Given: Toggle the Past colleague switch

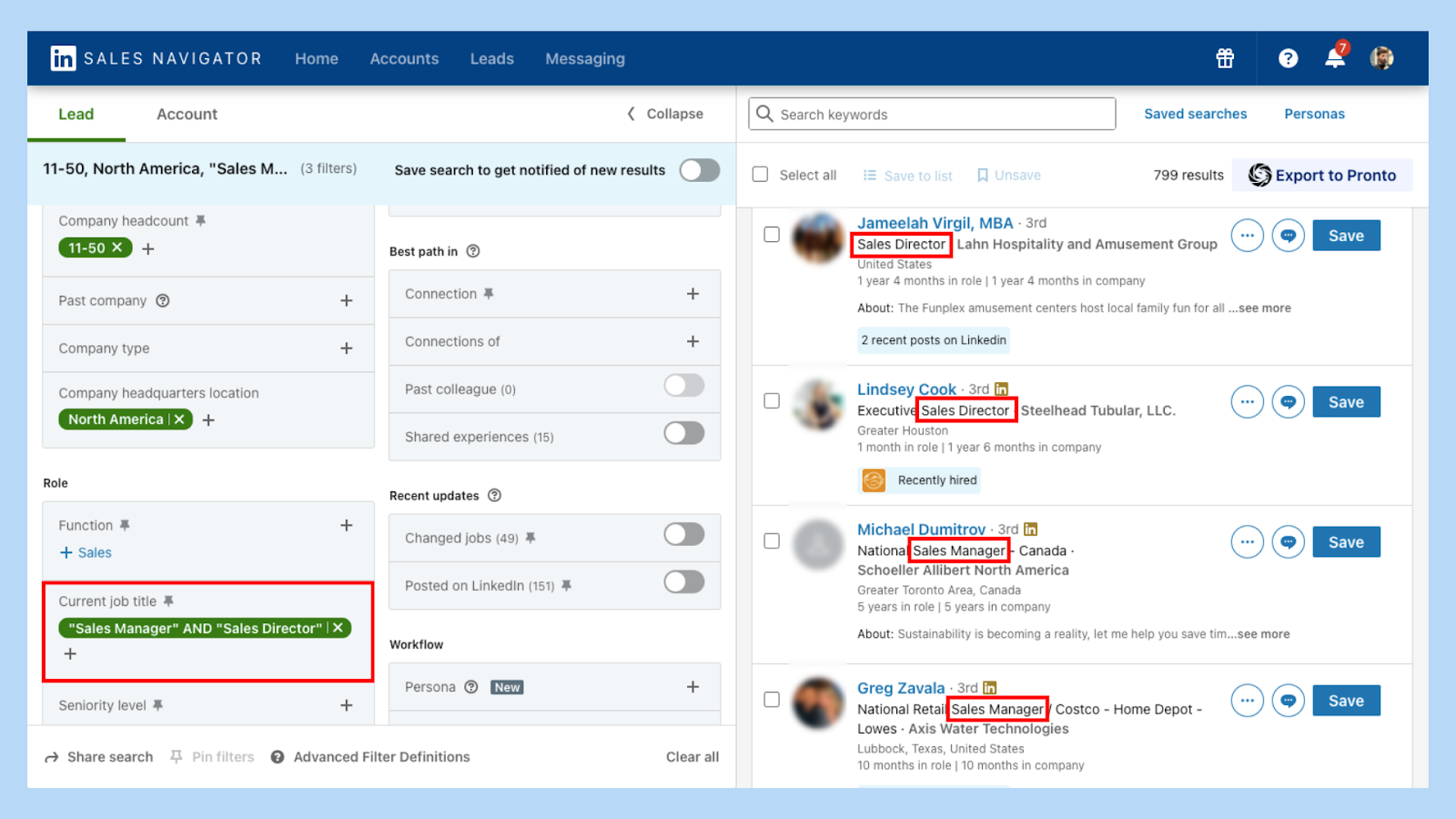Looking at the screenshot, I should coord(684,386).
